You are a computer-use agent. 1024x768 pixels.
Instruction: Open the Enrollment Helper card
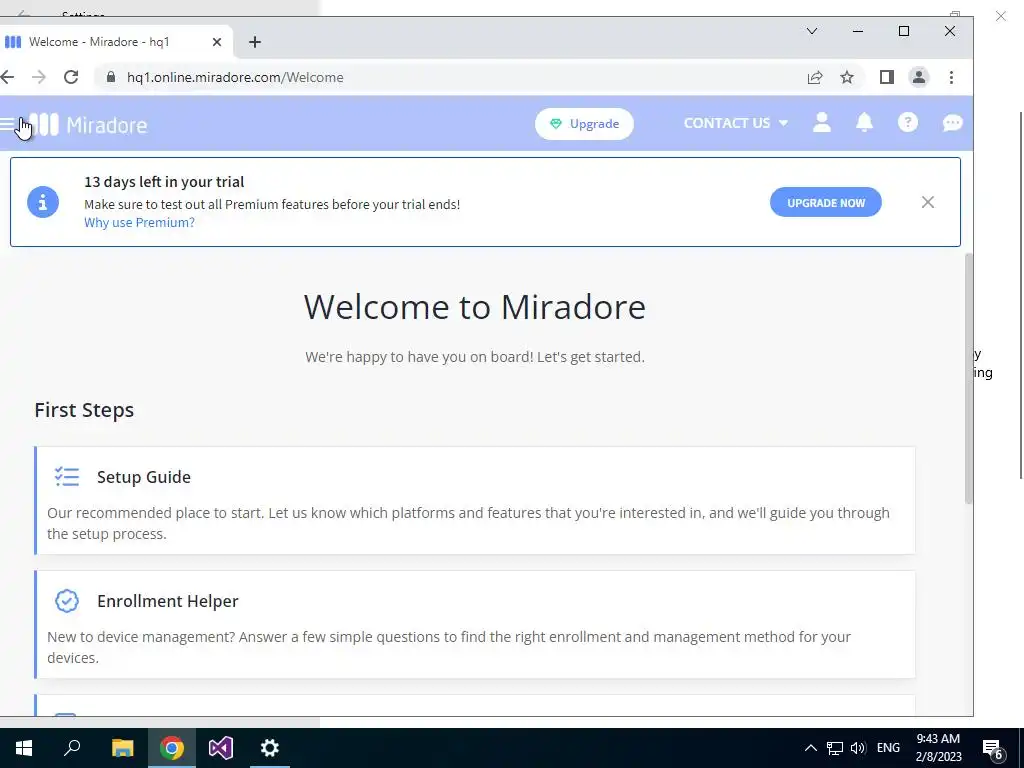pos(475,624)
